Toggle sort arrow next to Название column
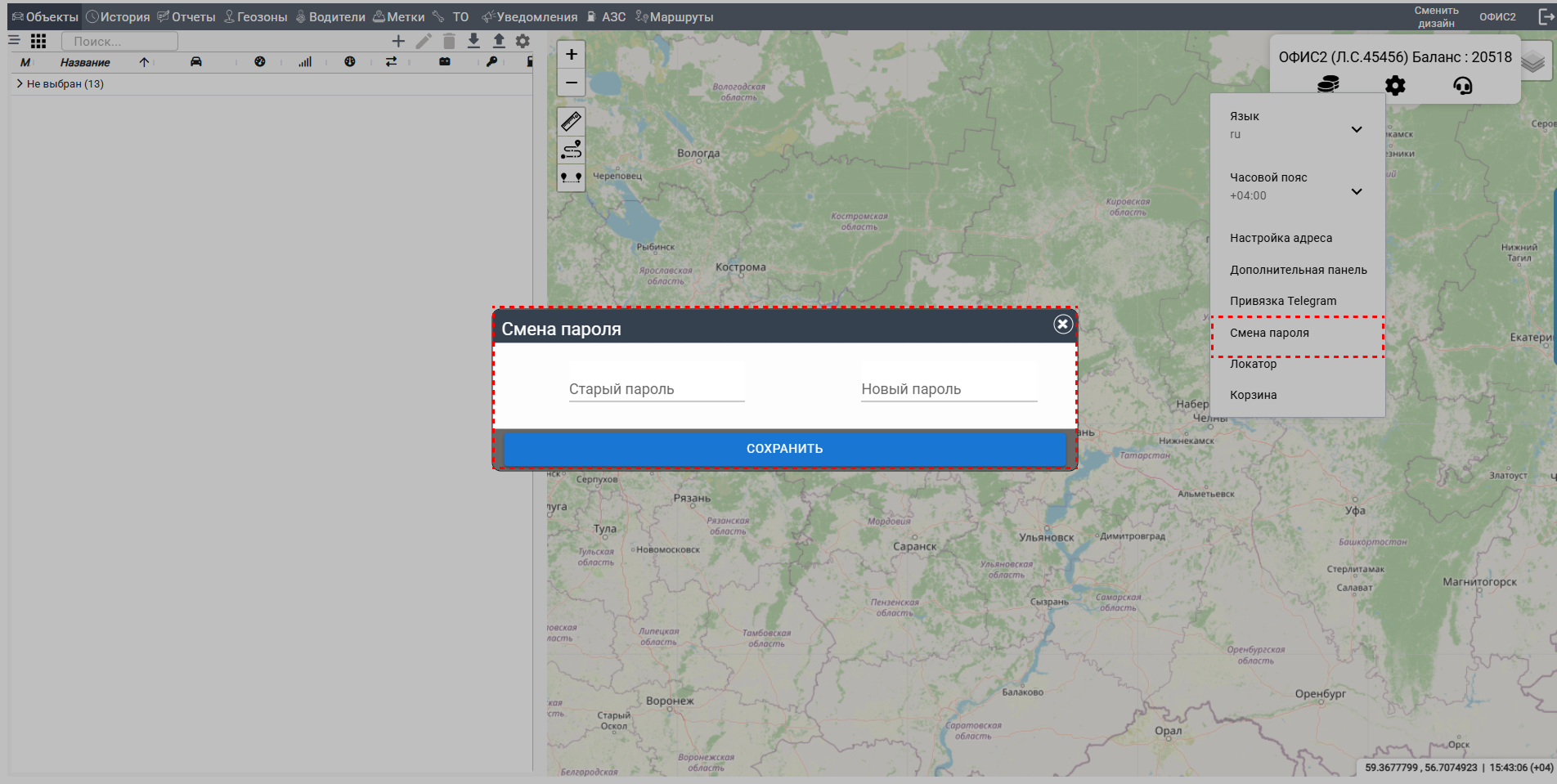 (x=144, y=62)
